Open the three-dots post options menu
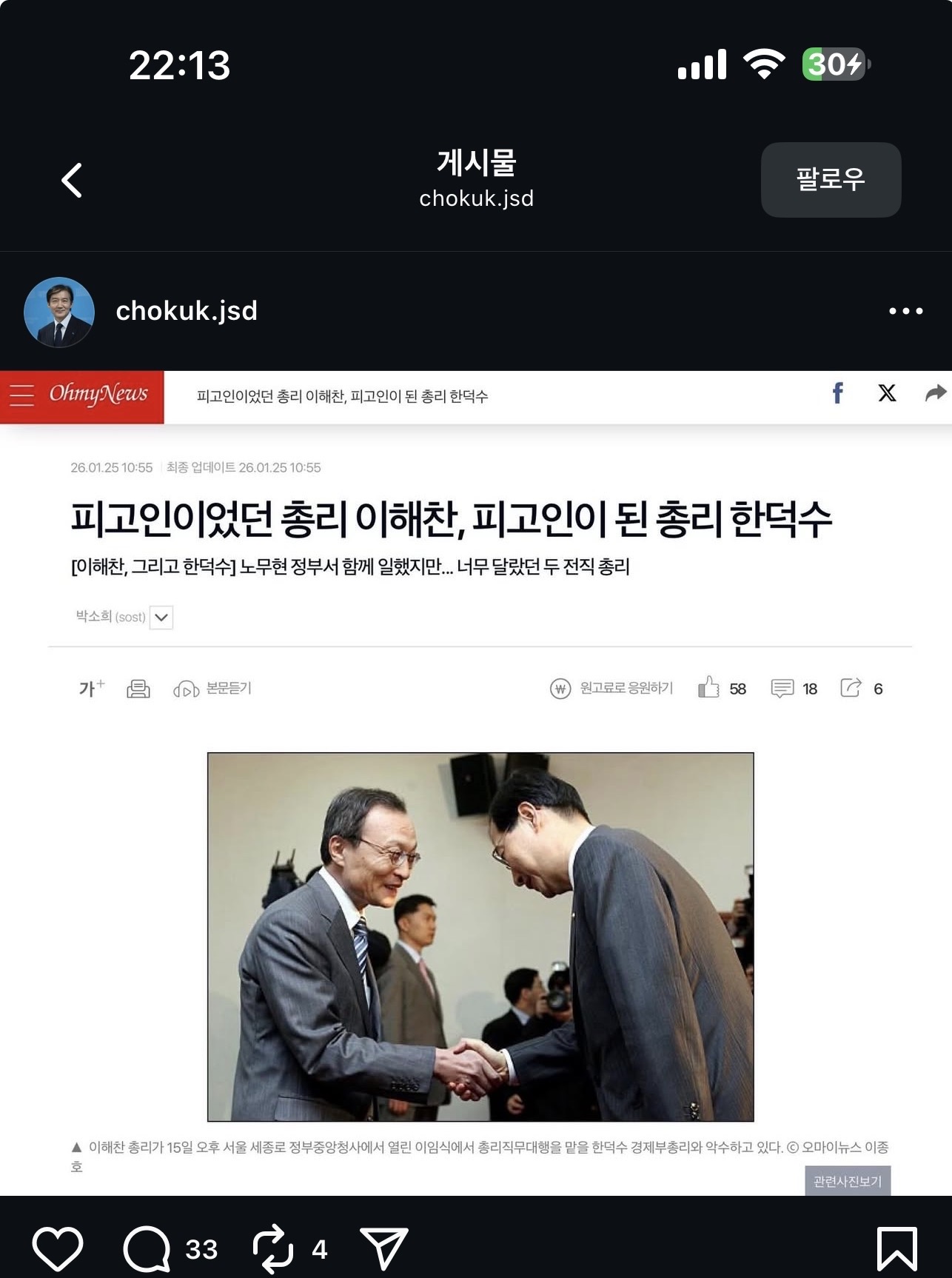The image size is (952, 1278). [906, 311]
